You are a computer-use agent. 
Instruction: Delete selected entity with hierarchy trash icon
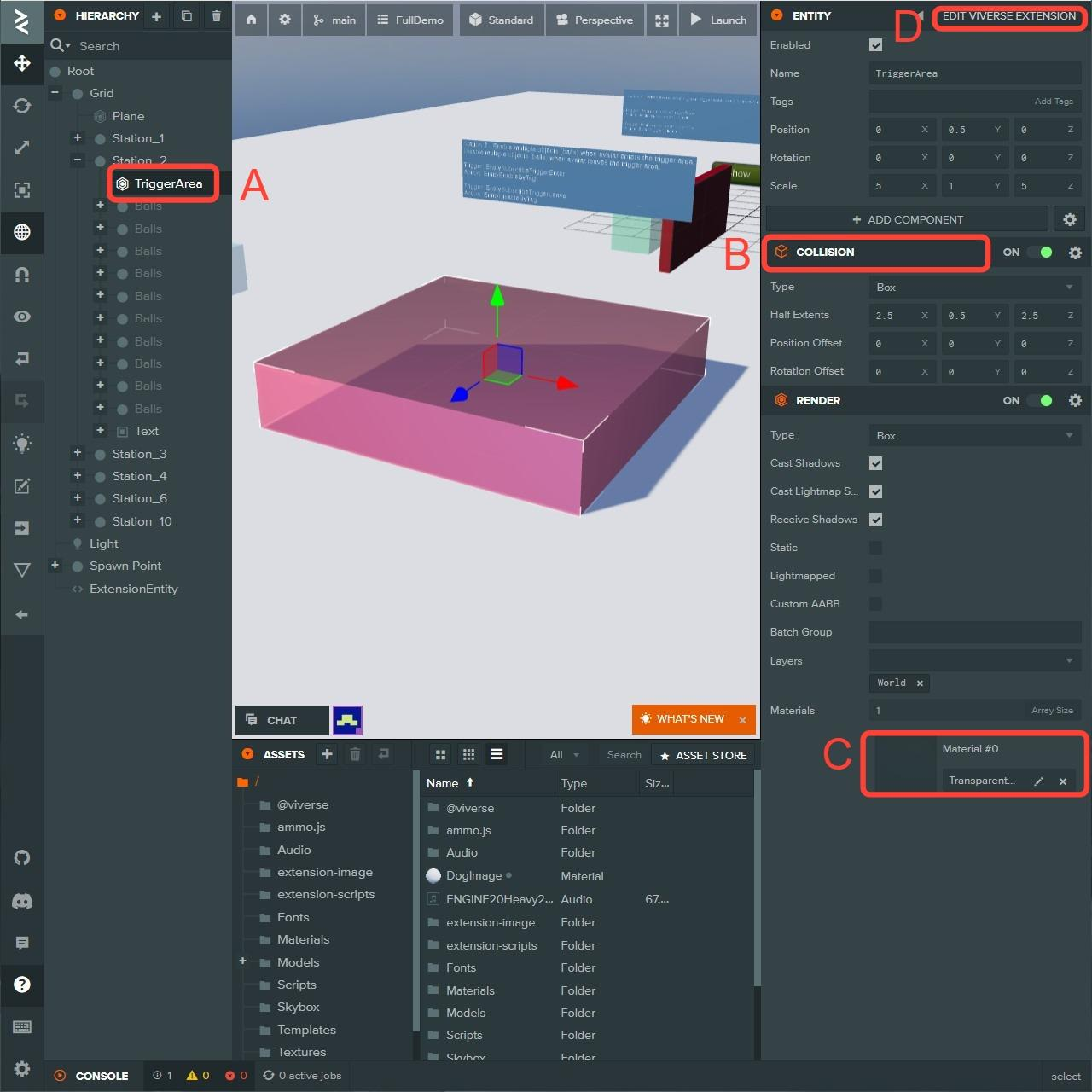[x=216, y=16]
